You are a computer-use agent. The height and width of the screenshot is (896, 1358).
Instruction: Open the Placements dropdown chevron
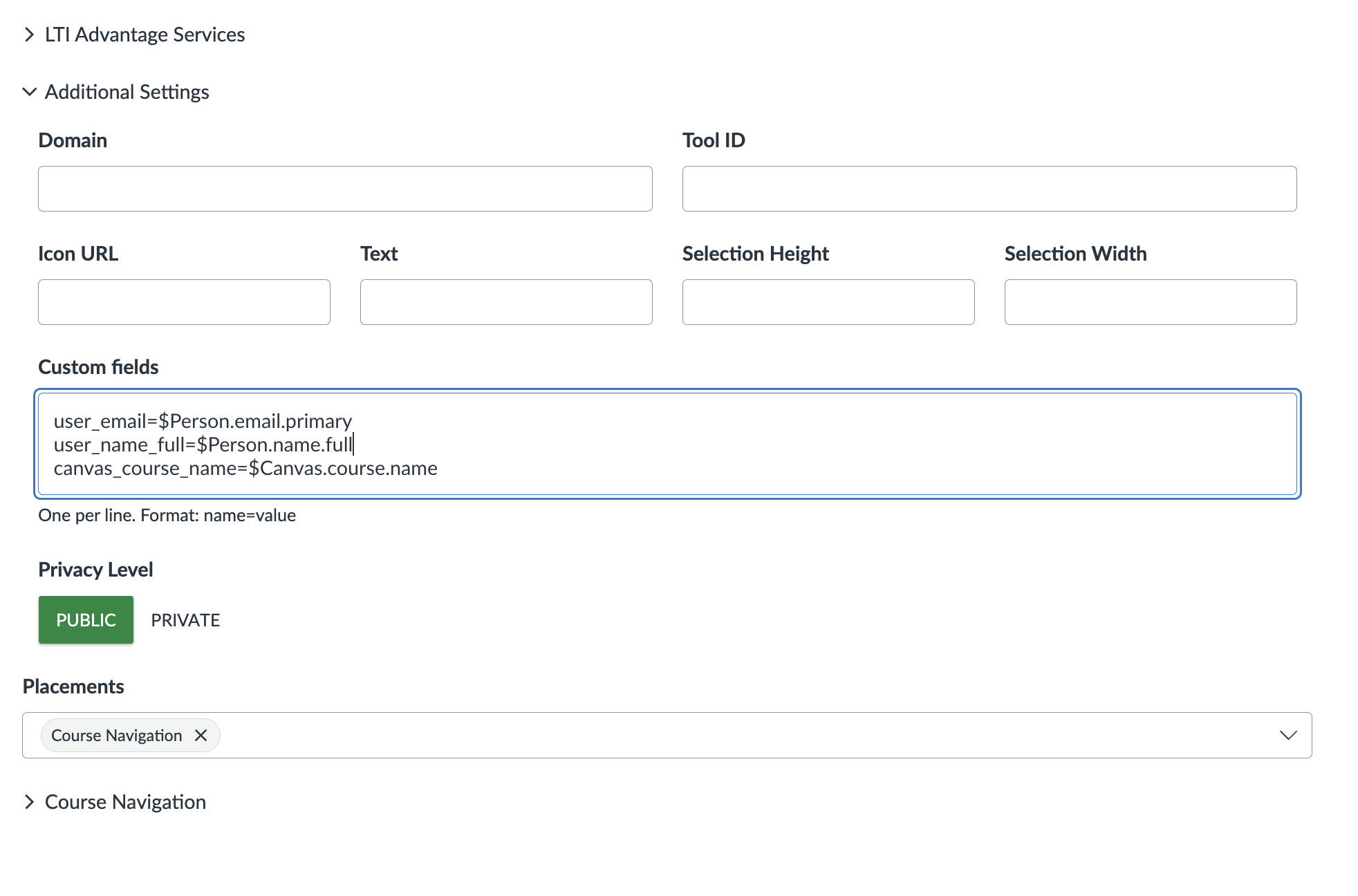1288,735
